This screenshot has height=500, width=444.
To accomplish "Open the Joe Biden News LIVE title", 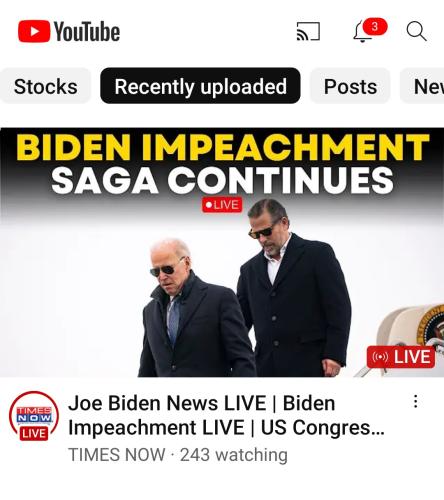I will pos(226,415).
